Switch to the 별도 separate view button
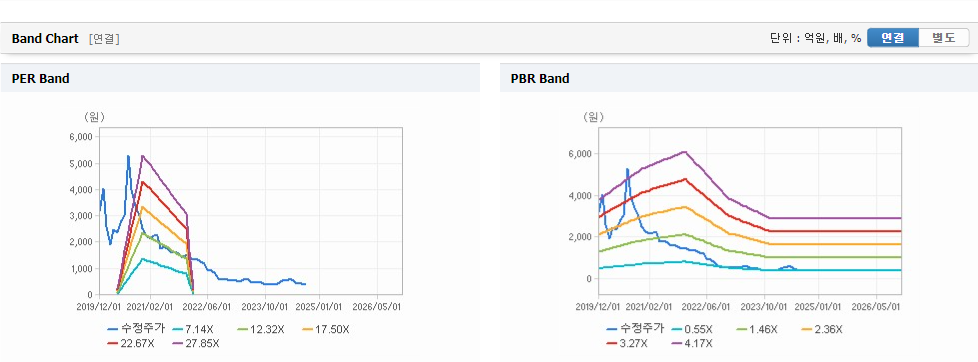The image size is (978, 362). click(944, 38)
